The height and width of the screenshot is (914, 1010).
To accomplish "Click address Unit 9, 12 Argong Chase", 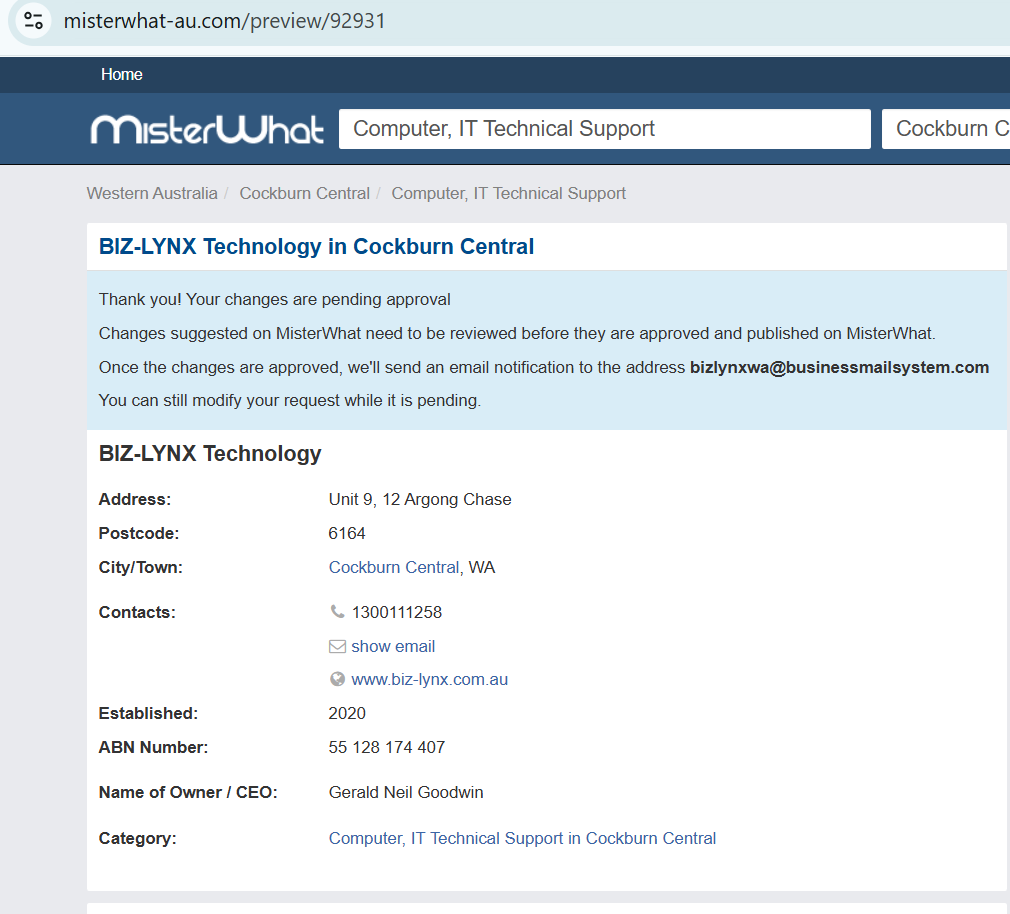I will (420, 499).
